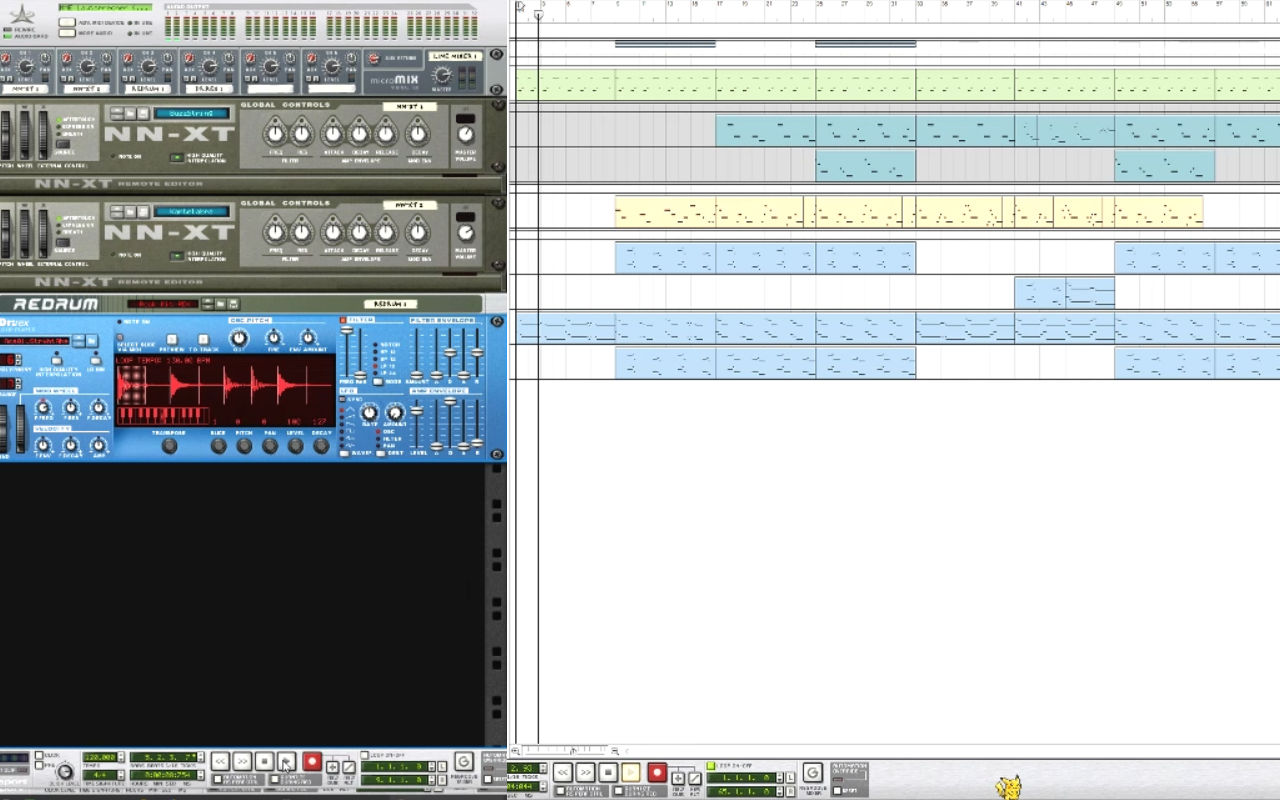Click the Dr.Rex filter Mode button
1280x800 pixels.
[x=378, y=382]
